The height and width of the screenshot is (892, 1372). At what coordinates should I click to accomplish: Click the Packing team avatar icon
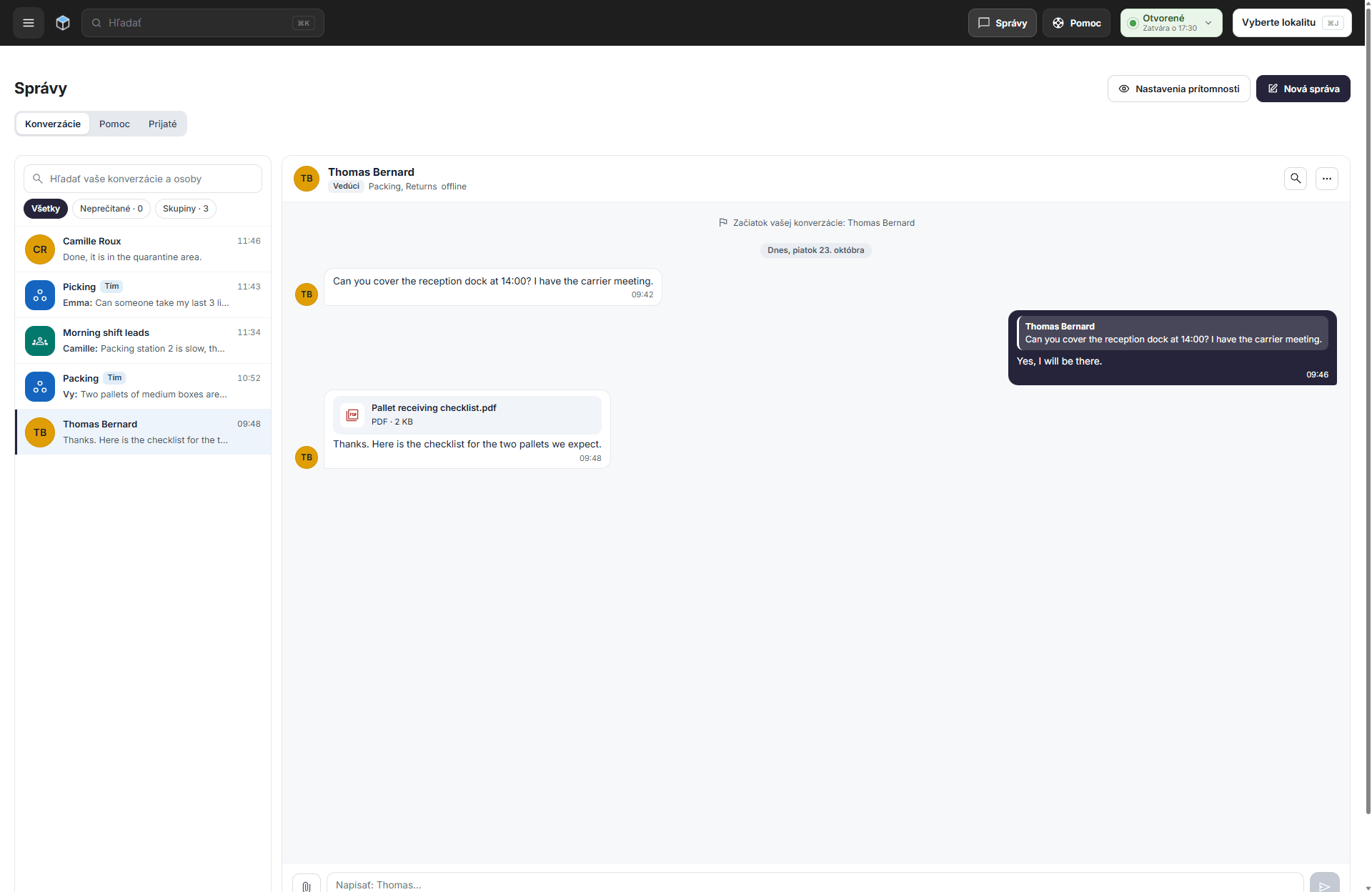tap(40, 387)
